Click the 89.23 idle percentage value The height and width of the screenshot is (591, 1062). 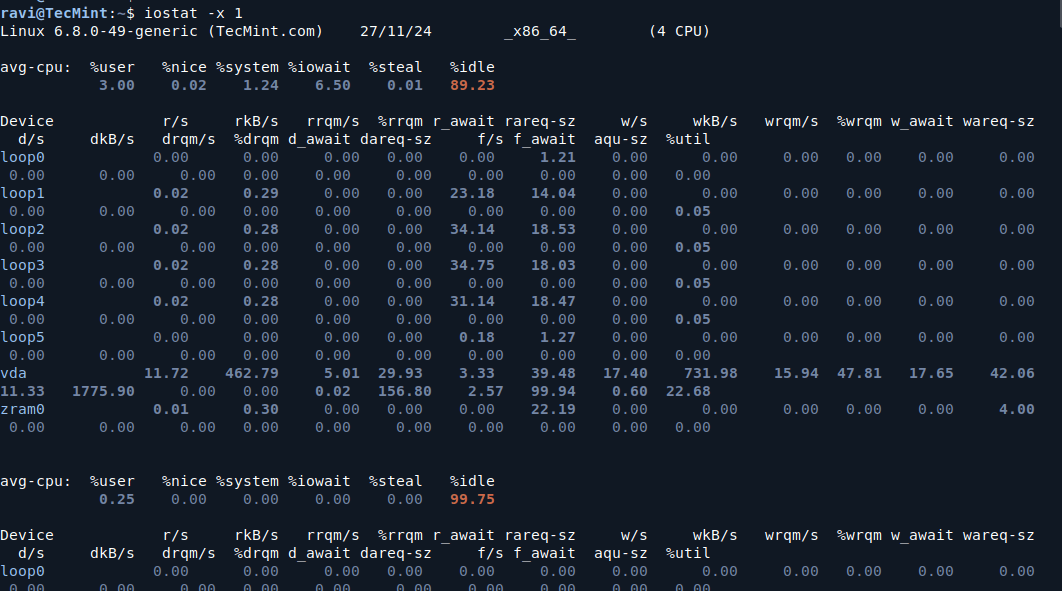(472, 85)
